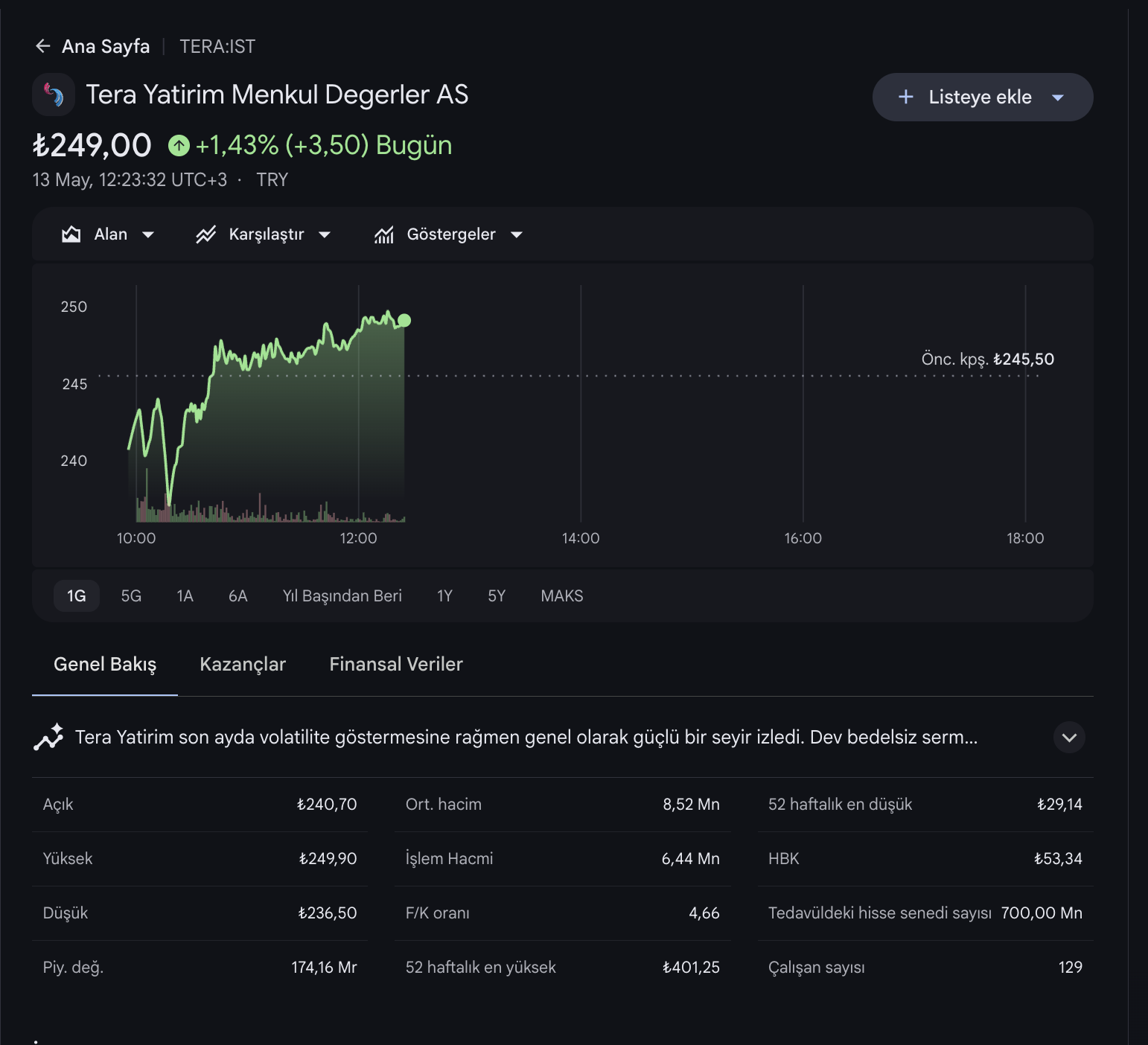Click the current price point on chart
The height and width of the screenshot is (1045, 1148).
pos(404,320)
